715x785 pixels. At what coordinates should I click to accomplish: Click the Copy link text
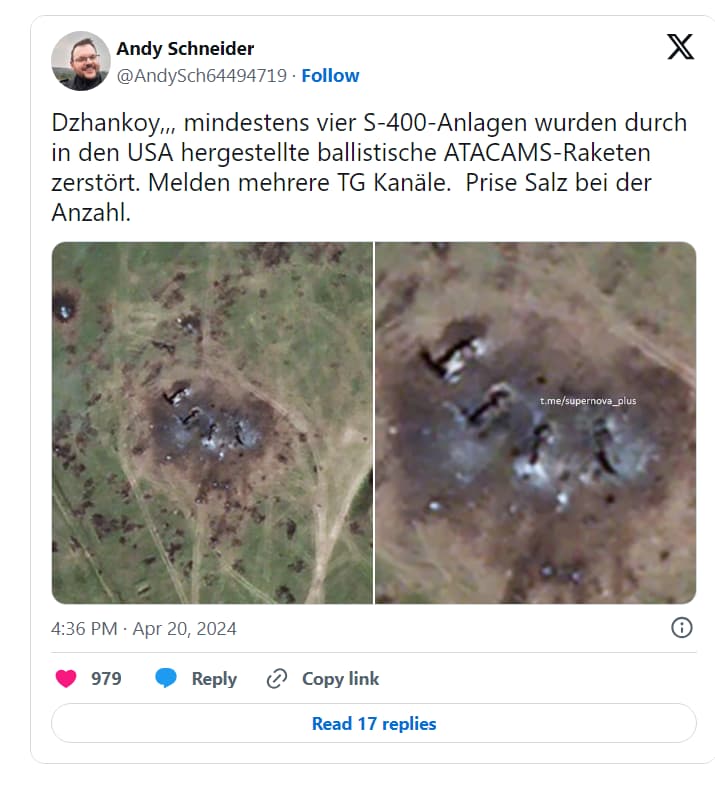coord(340,679)
